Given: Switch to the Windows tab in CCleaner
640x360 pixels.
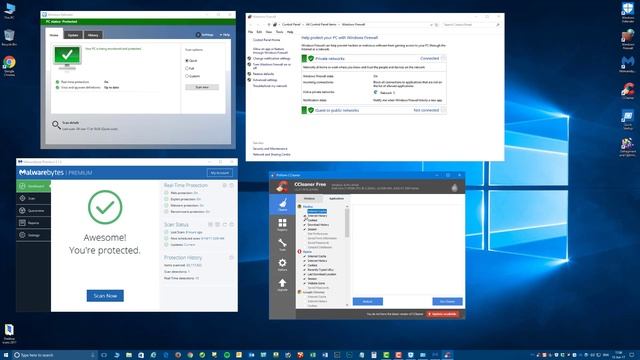Looking at the screenshot, I should [309, 198].
